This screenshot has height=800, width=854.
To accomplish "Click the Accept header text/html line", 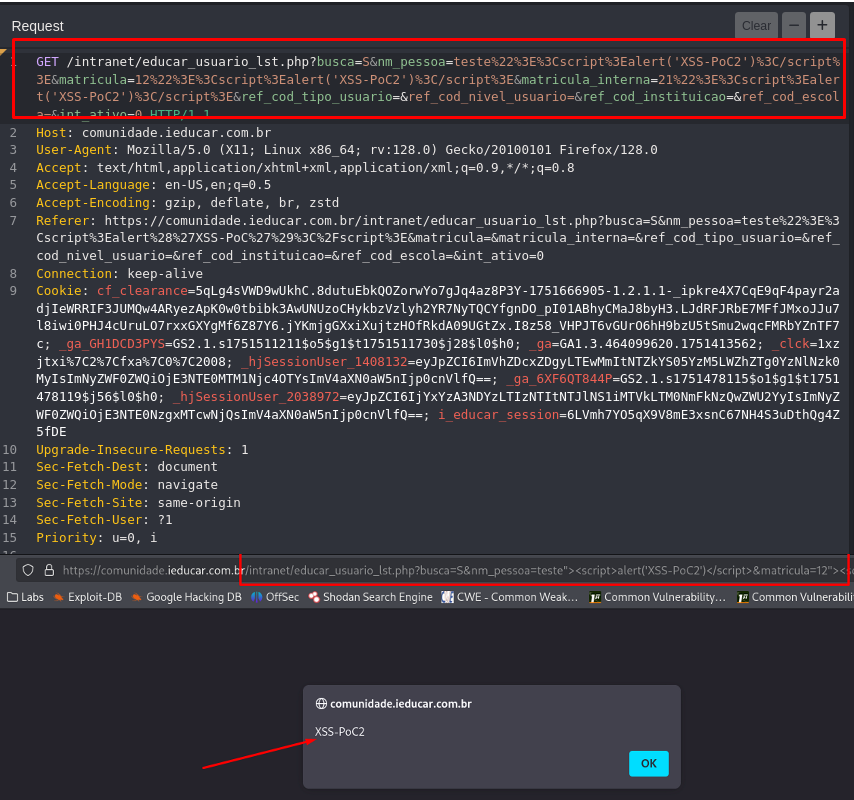I will point(306,167).
